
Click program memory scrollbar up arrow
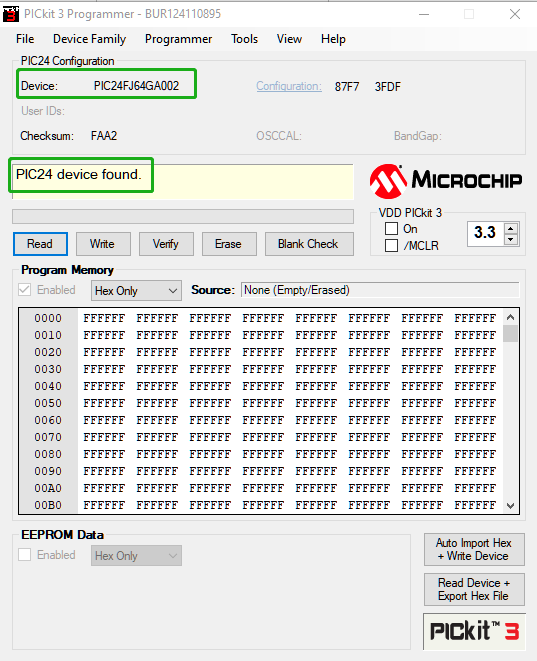click(510, 317)
